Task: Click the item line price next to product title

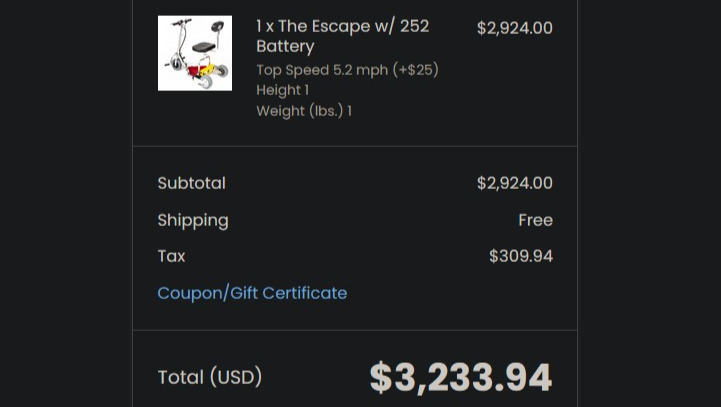Action: click(514, 28)
